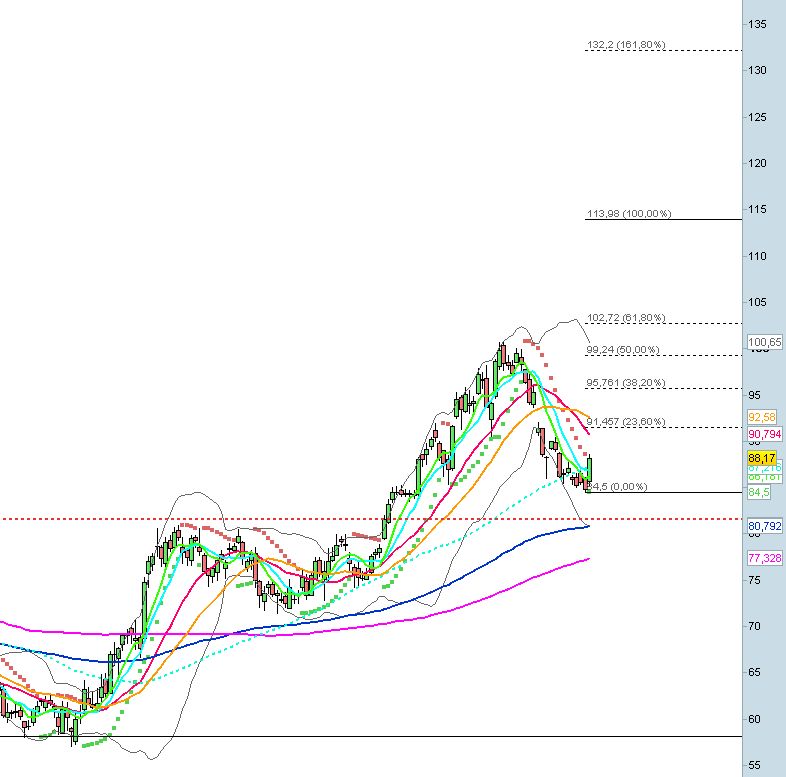Click the 95 value on the price axis

click(754, 395)
